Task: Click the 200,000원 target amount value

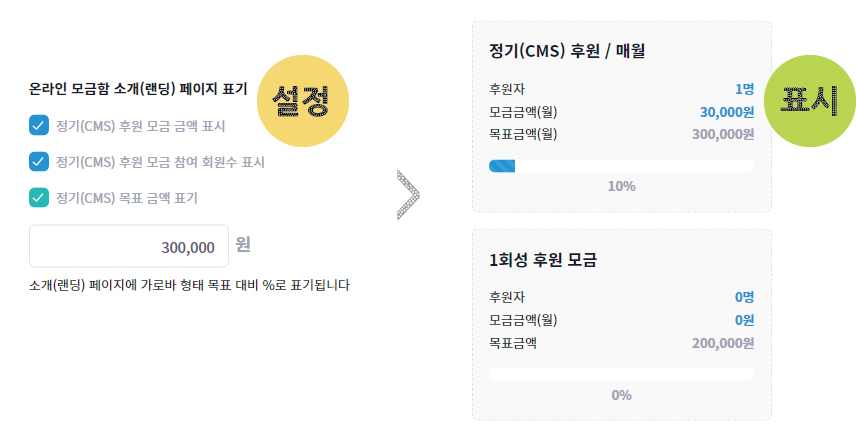Action: 723,343
